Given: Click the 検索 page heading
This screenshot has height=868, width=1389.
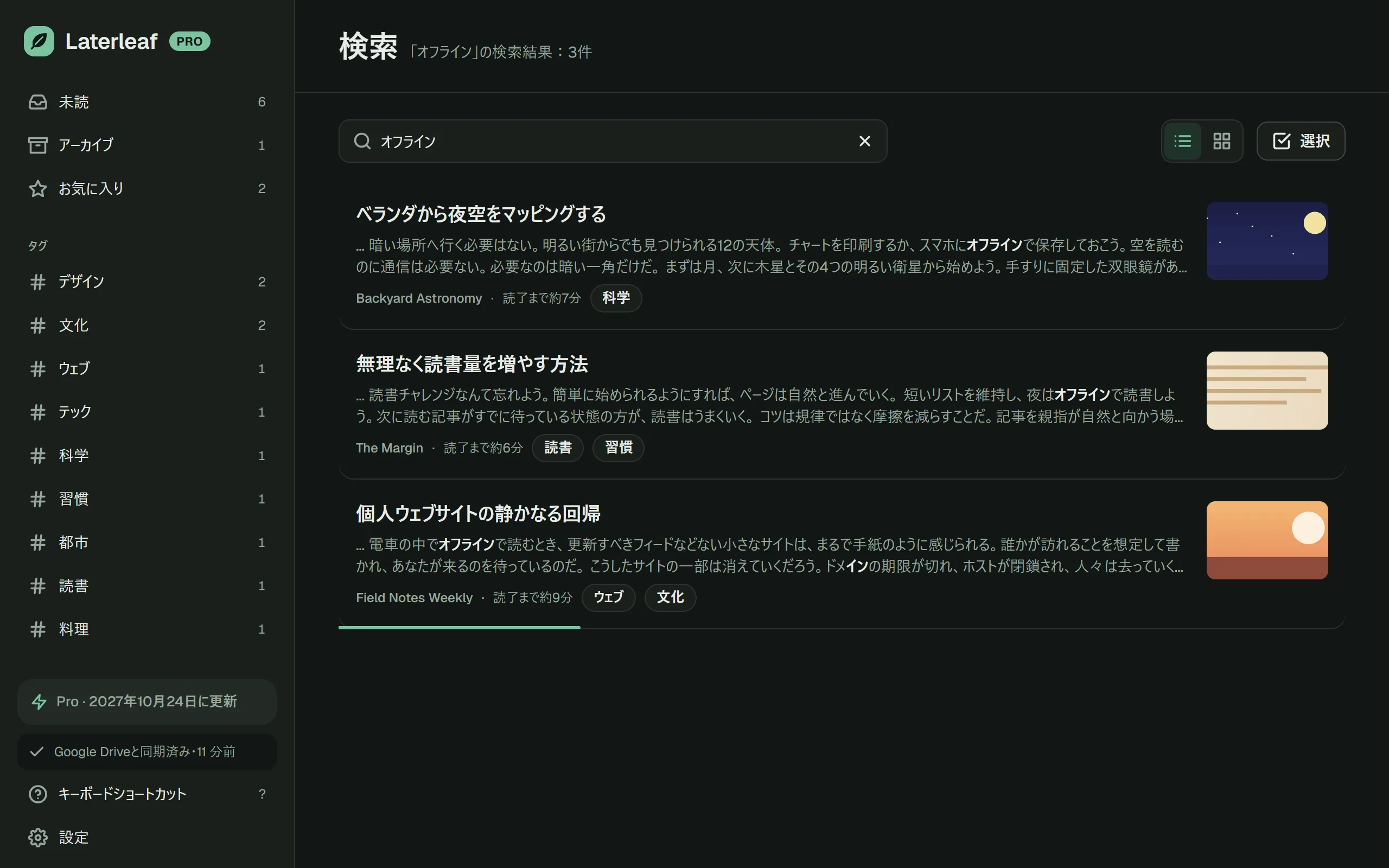Looking at the screenshot, I should tap(368, 47).
